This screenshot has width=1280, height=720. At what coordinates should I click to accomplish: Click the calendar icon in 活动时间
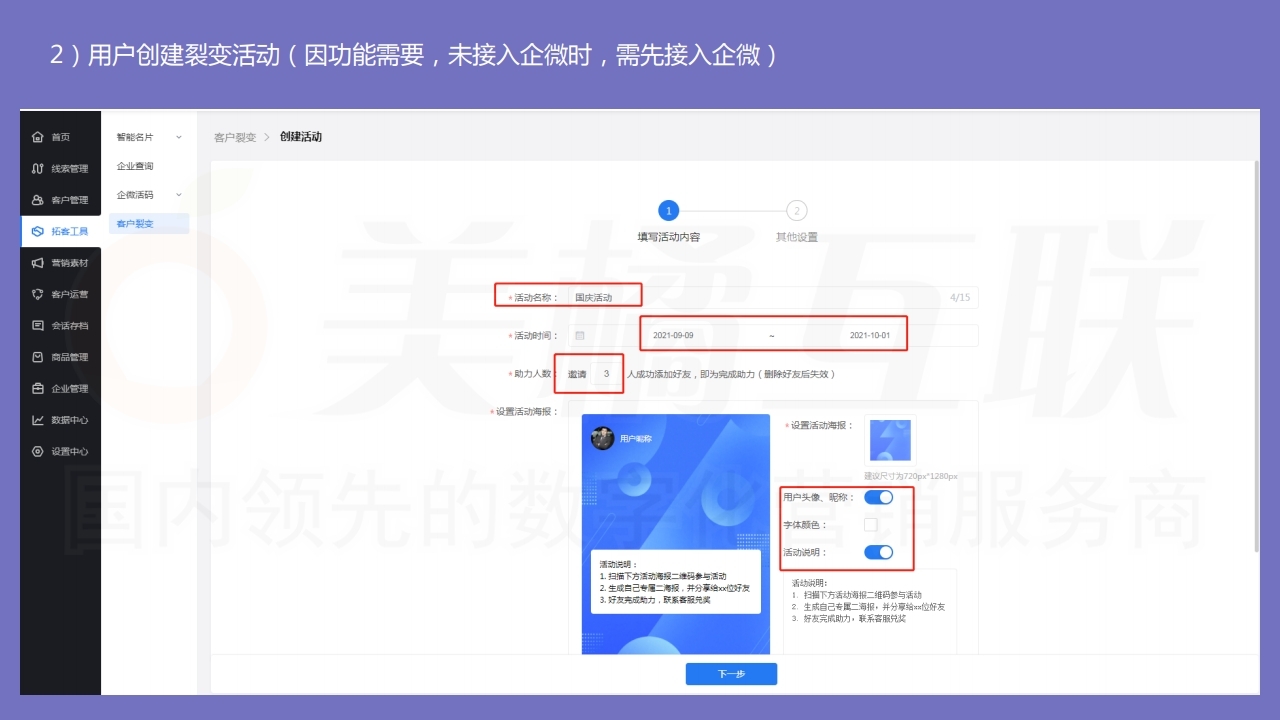pyautogui.click(x=579, y=335)
